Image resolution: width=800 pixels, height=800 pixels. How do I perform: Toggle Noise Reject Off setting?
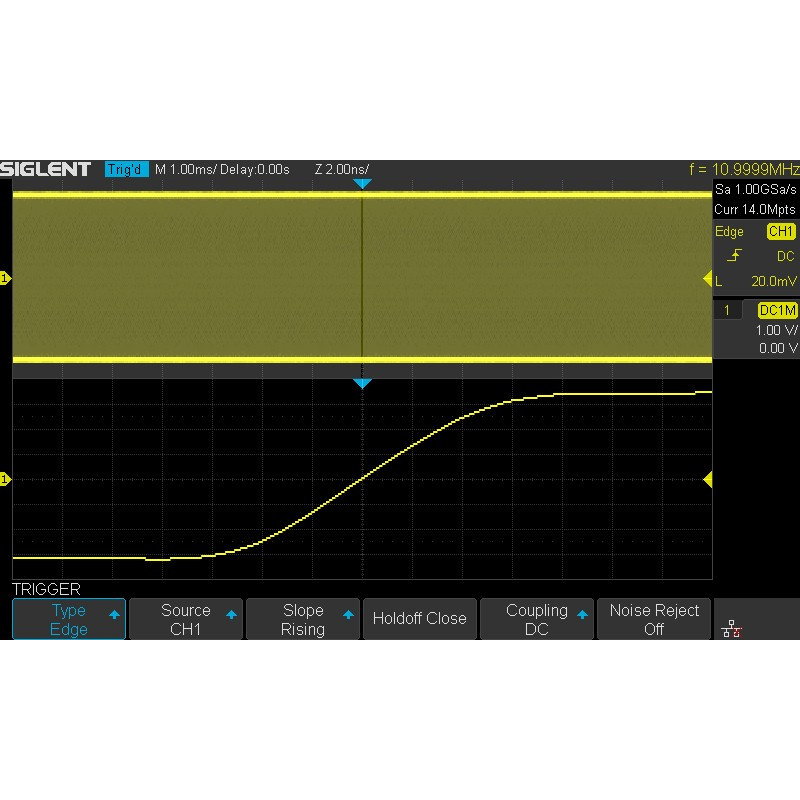click(x=654, y=619)
